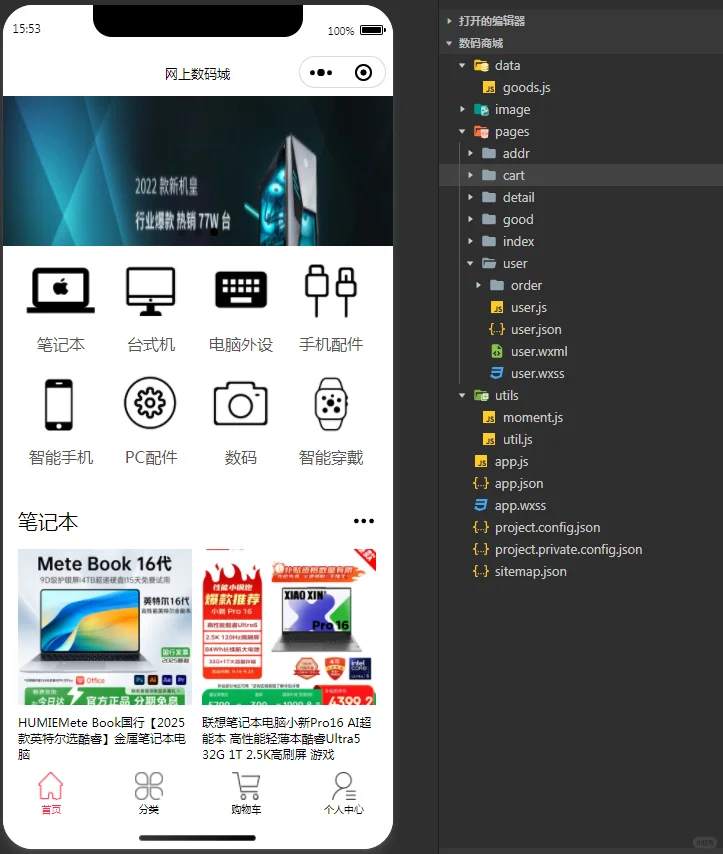The height and width of the screenshot is (854, 723).
Task: Expand the cart folder arrow
Action: coord(470,175)
